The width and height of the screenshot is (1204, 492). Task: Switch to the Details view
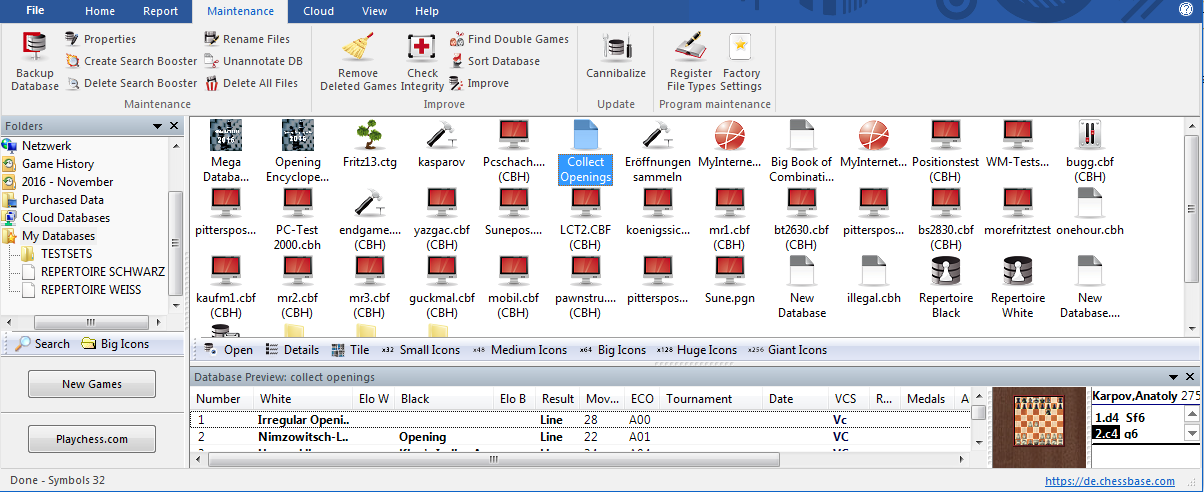coord(292,350)
